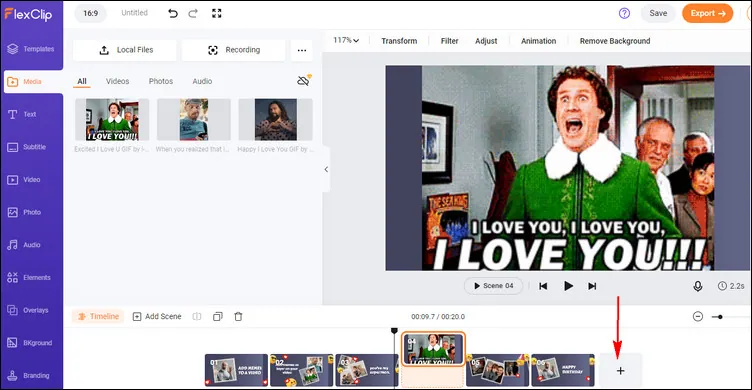
Task: Open the scene duration 2.2s clock
Action: (x=731, y=286)
